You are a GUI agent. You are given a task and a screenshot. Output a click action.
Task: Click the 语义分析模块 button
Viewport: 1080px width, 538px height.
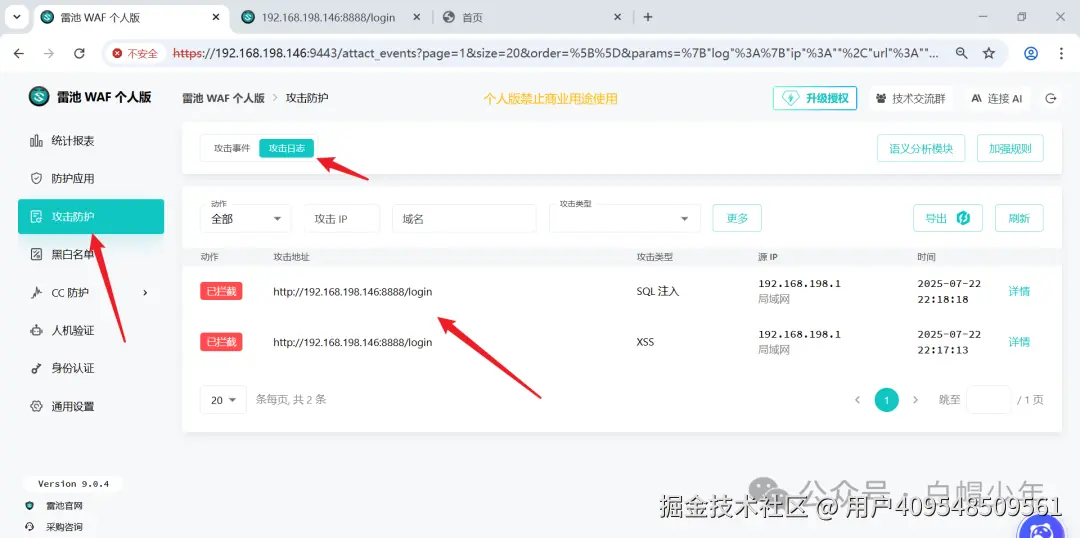tap(921, 148)
